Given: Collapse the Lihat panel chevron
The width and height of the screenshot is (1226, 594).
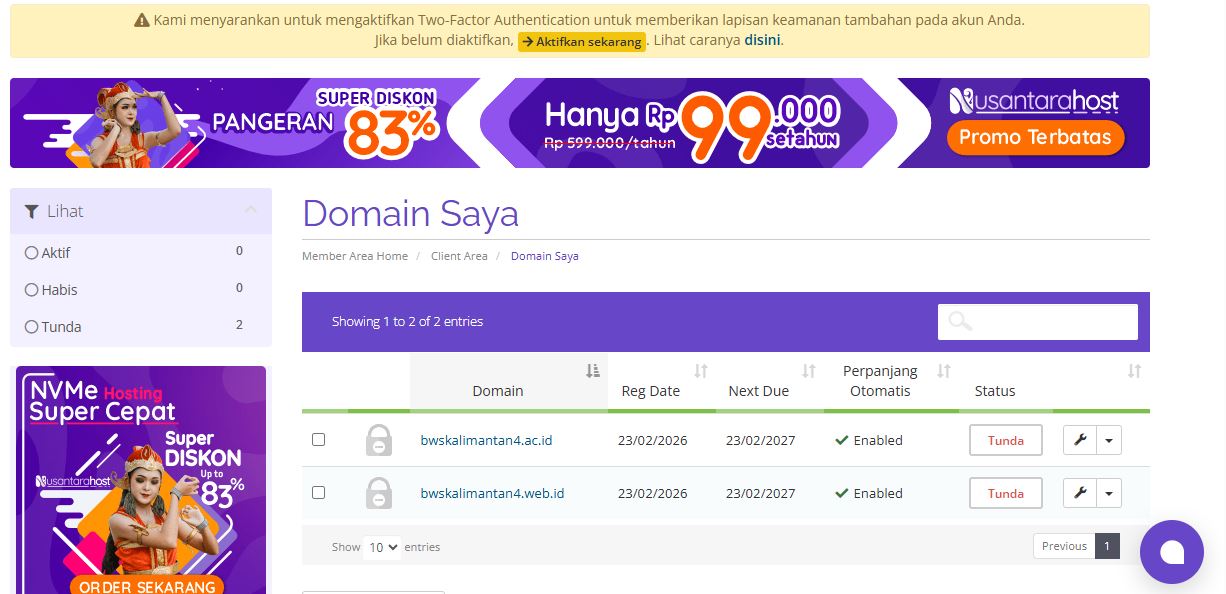Looking at the screenshot, I should coord(251,210).
